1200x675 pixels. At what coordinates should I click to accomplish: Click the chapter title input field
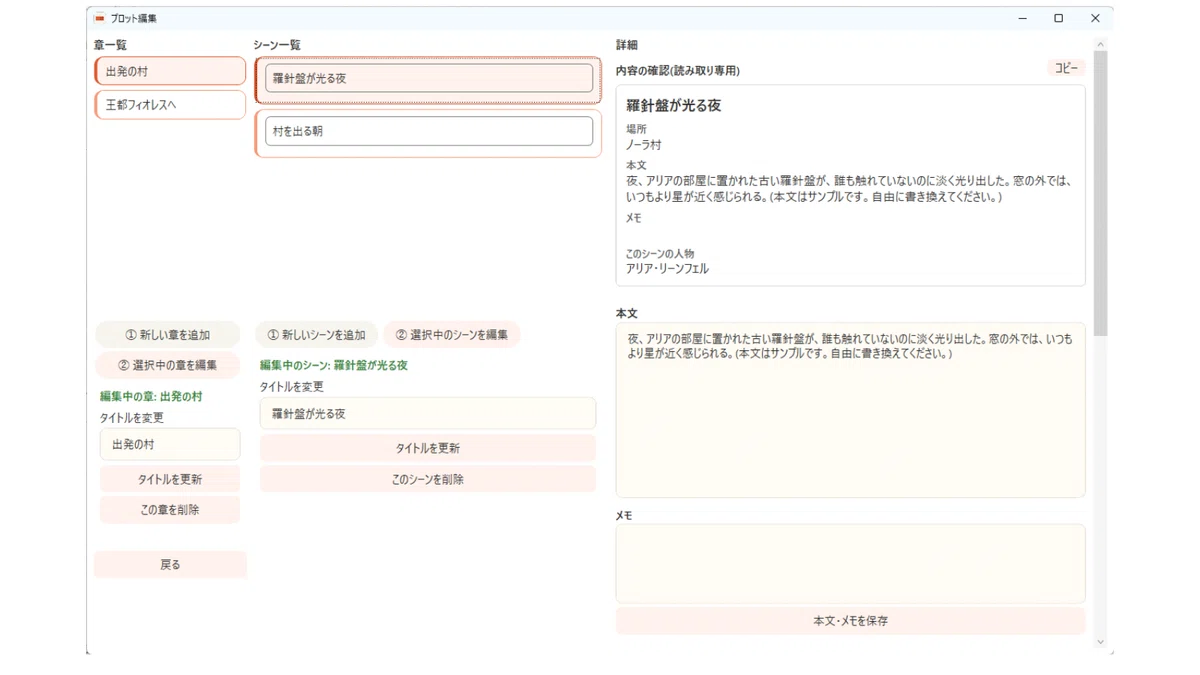[170, 444]
